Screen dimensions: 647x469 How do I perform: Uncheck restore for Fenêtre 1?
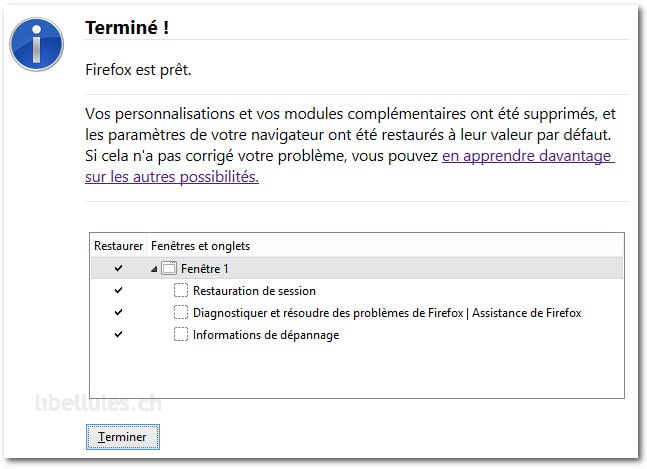(118, 268)
